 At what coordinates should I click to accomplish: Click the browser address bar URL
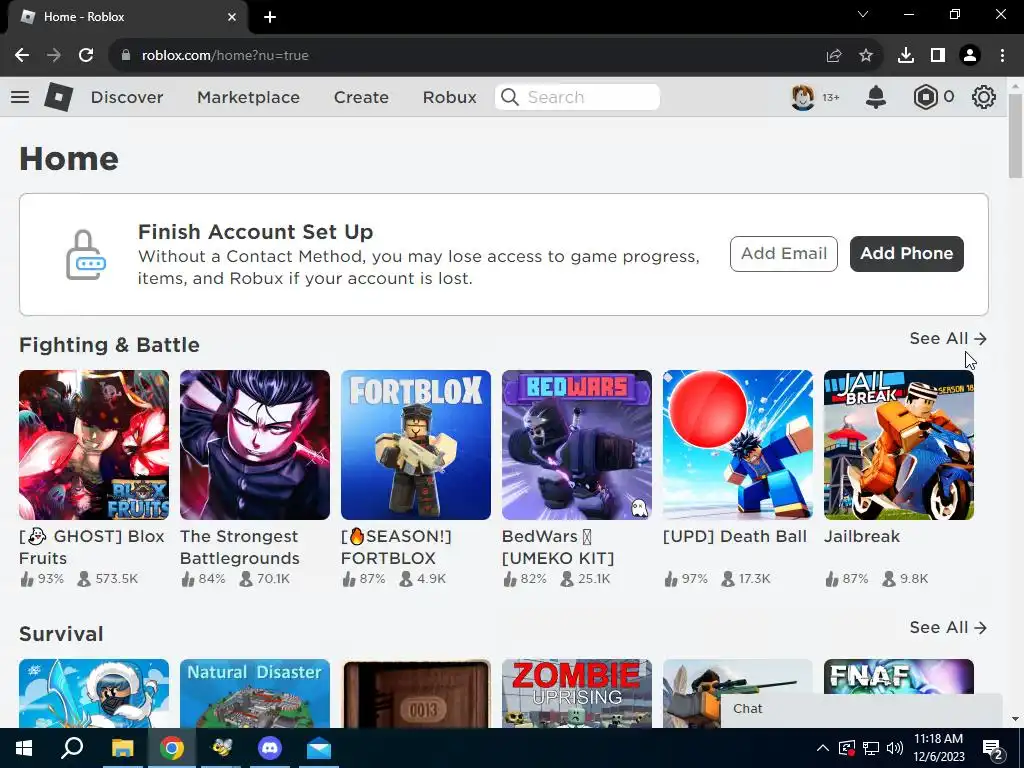[x=225, y=56]
